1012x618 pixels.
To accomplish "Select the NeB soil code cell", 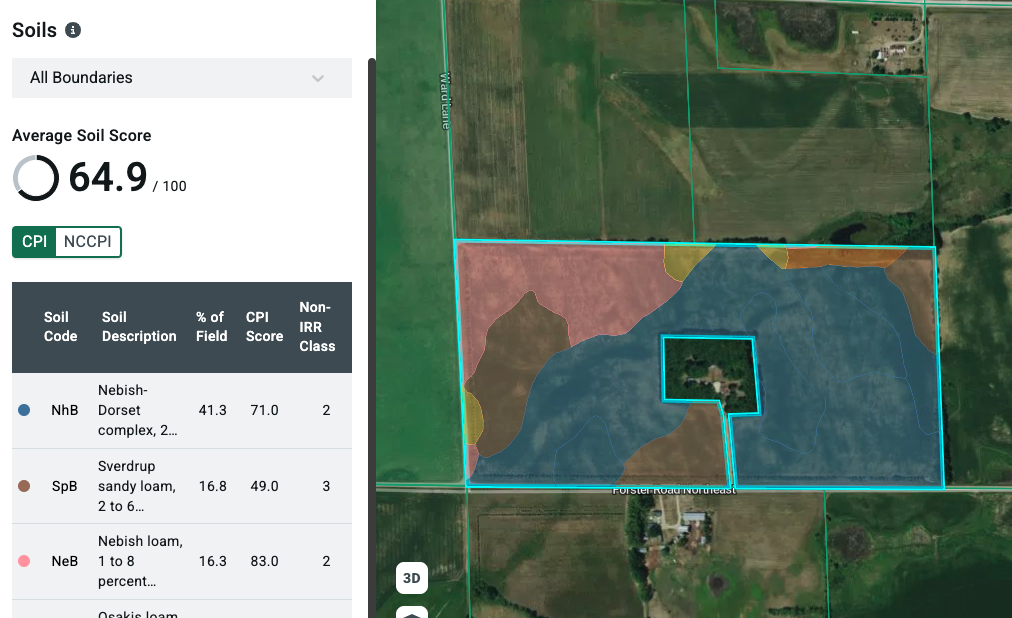I will coord(65,561).
